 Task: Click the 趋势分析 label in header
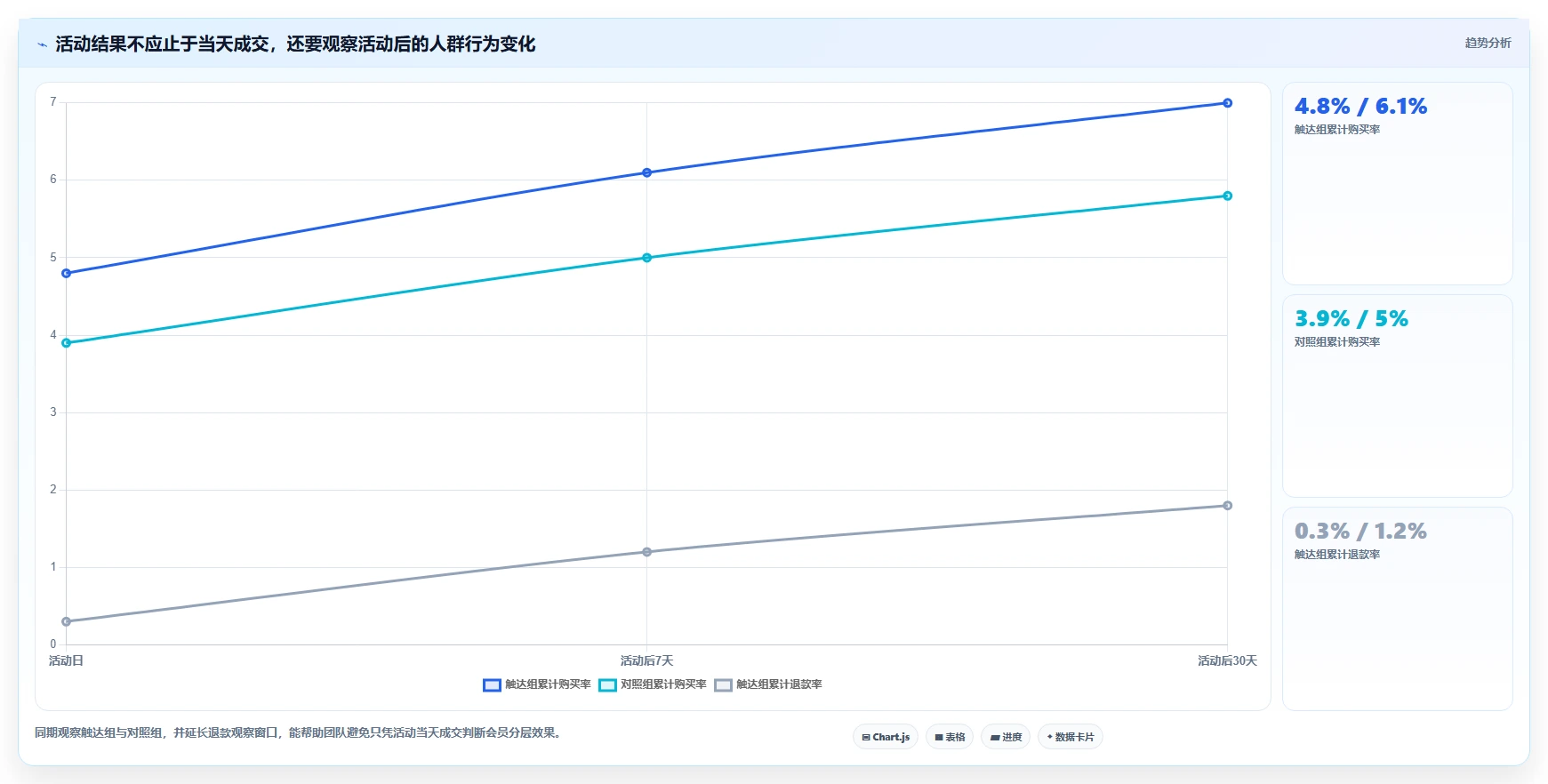(x=1488, y=43)
